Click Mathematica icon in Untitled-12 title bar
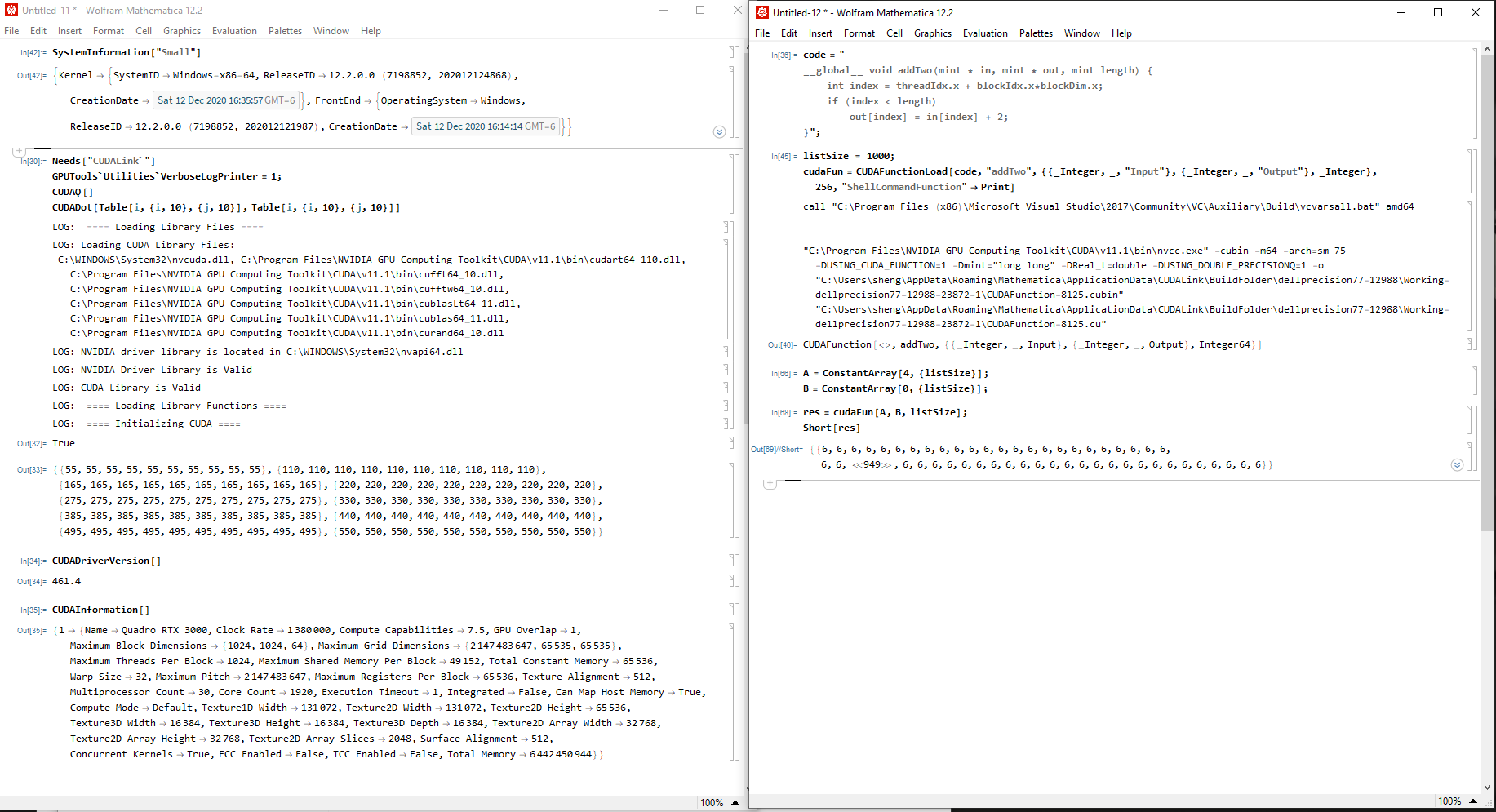Viewport: 1496px width, 812px height. pos(762,12)
